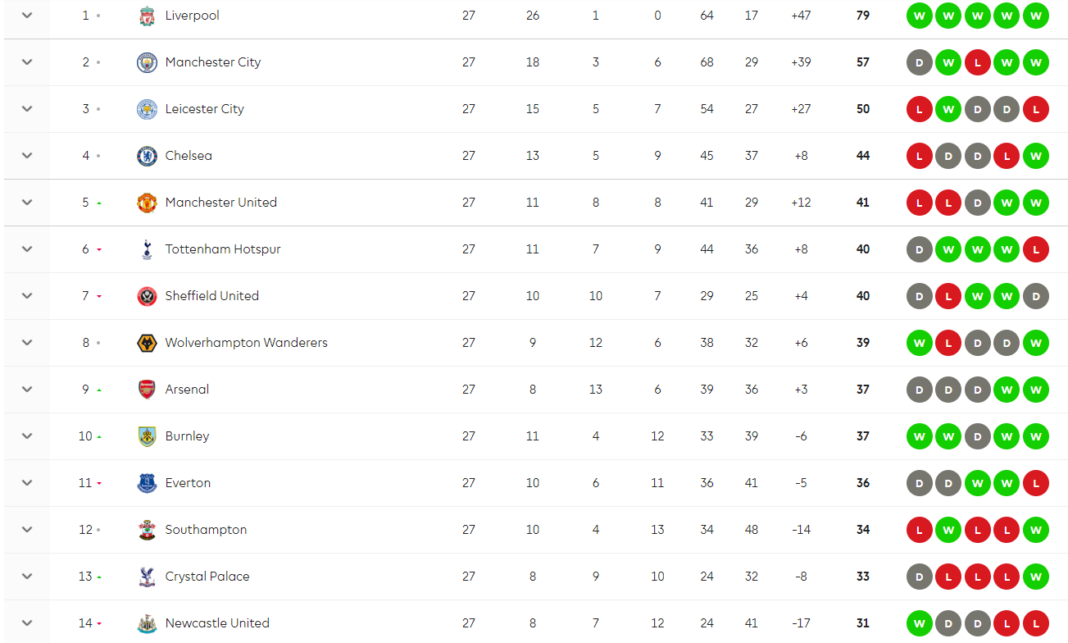This screenshot has height=643, width=1068.
Task: Click Chelsea's points total 44
Action: click(863, 156)
